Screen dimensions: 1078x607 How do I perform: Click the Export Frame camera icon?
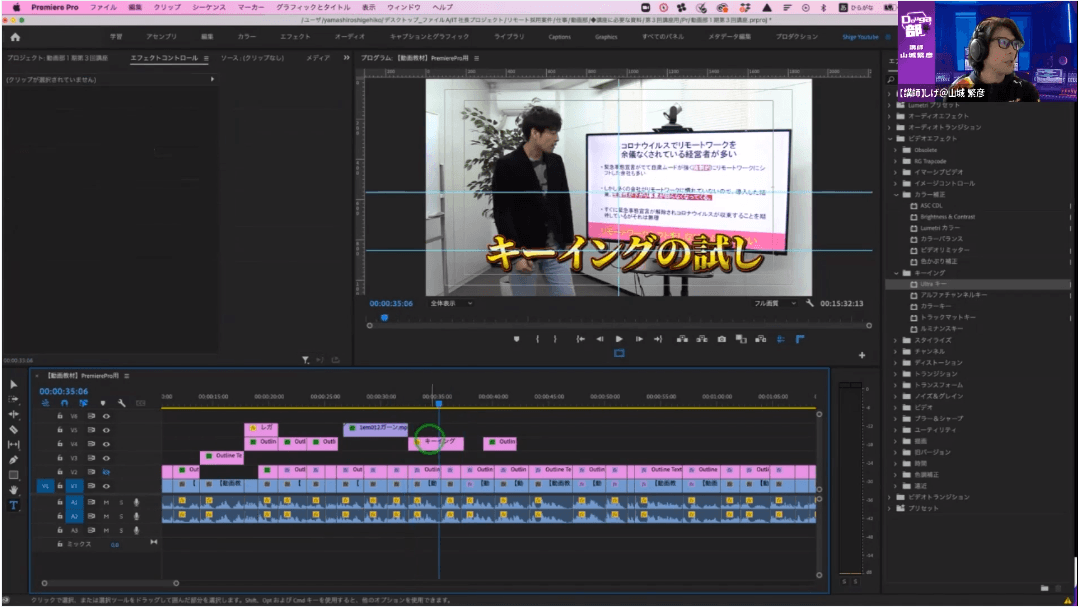pyautogui.click(x=722, y=339)
